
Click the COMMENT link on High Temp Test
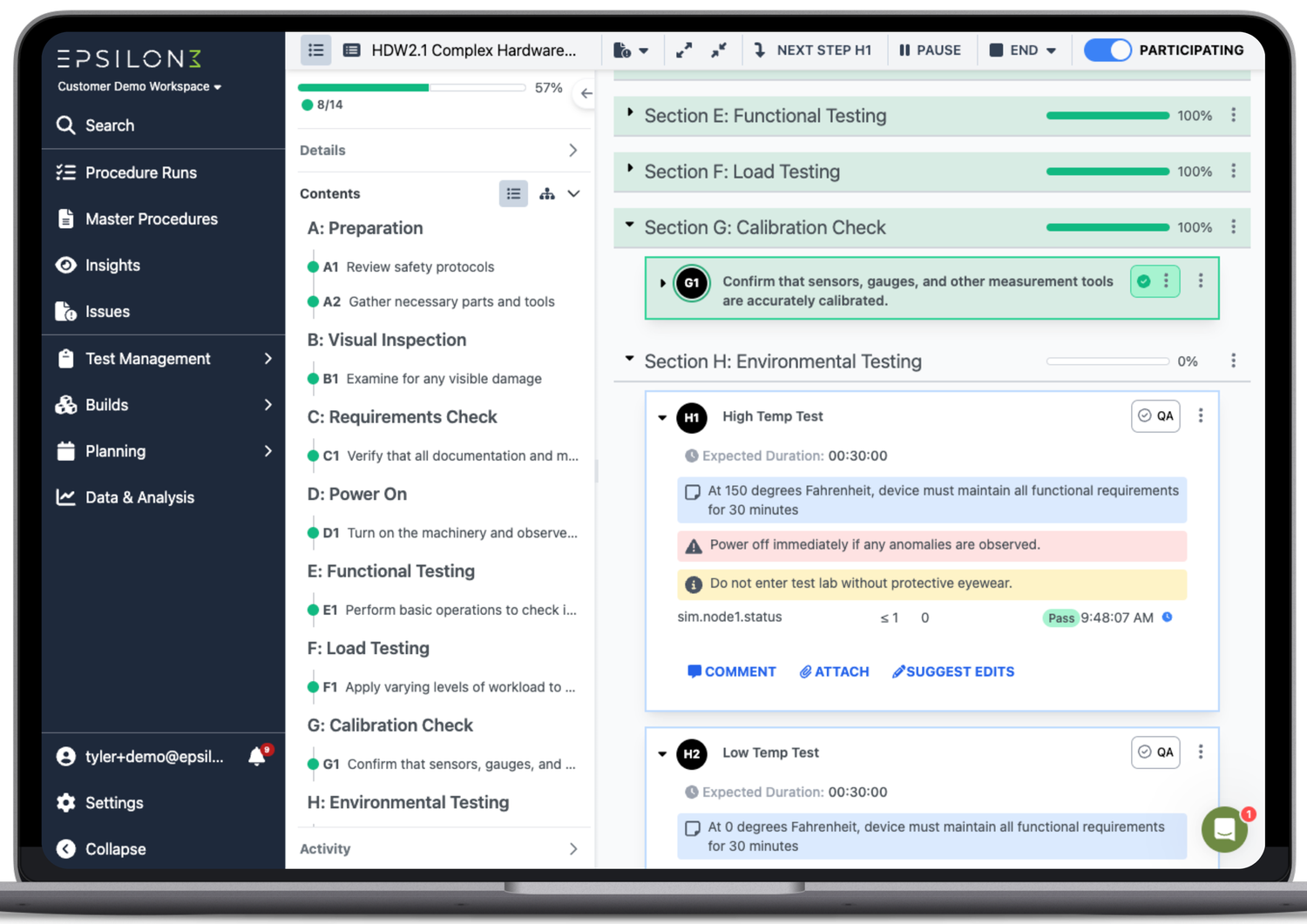732,671
